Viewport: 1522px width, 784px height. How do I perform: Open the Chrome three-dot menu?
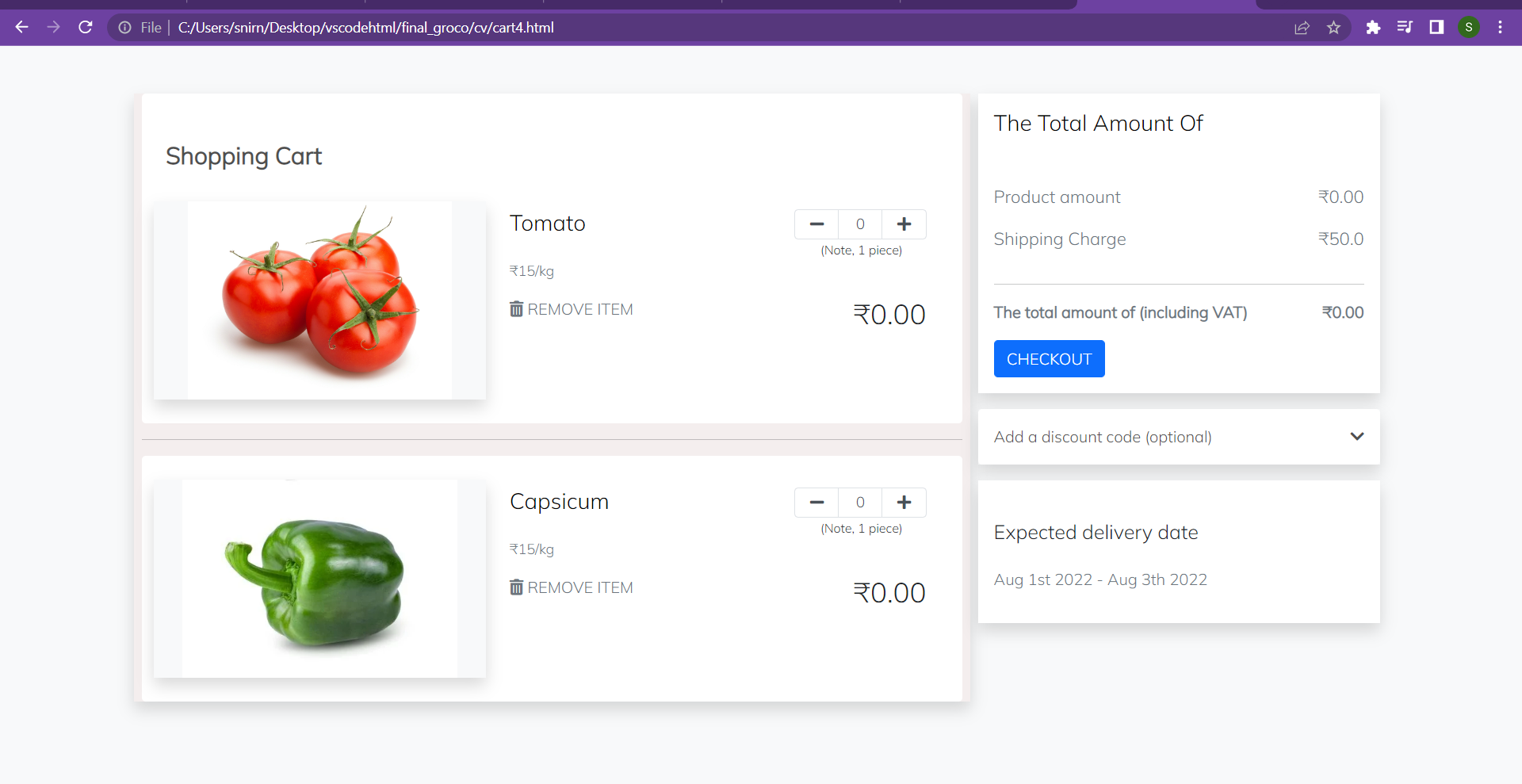click(x=1501, y=27)
